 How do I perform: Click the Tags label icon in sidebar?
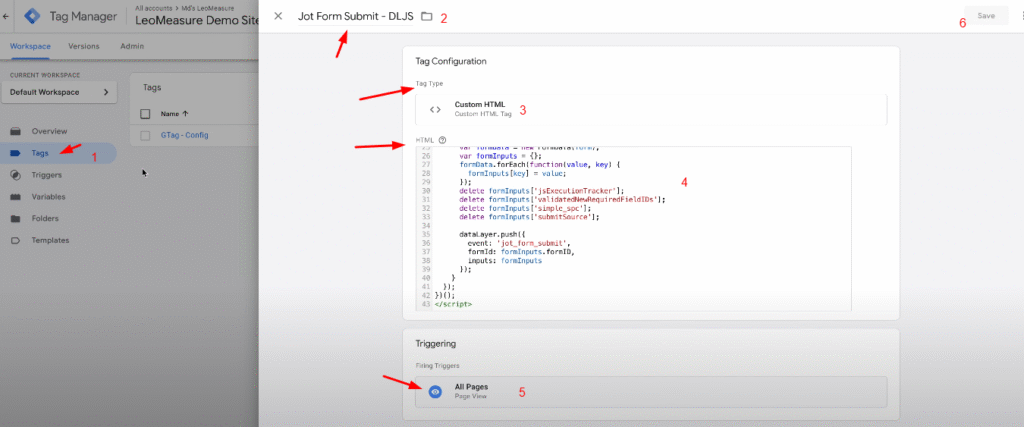tap(16, 153)
